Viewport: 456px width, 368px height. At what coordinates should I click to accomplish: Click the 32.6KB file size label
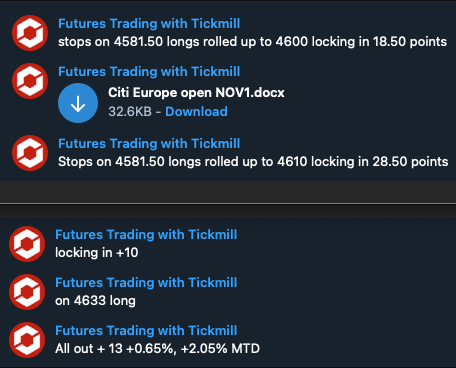point(130,112)
